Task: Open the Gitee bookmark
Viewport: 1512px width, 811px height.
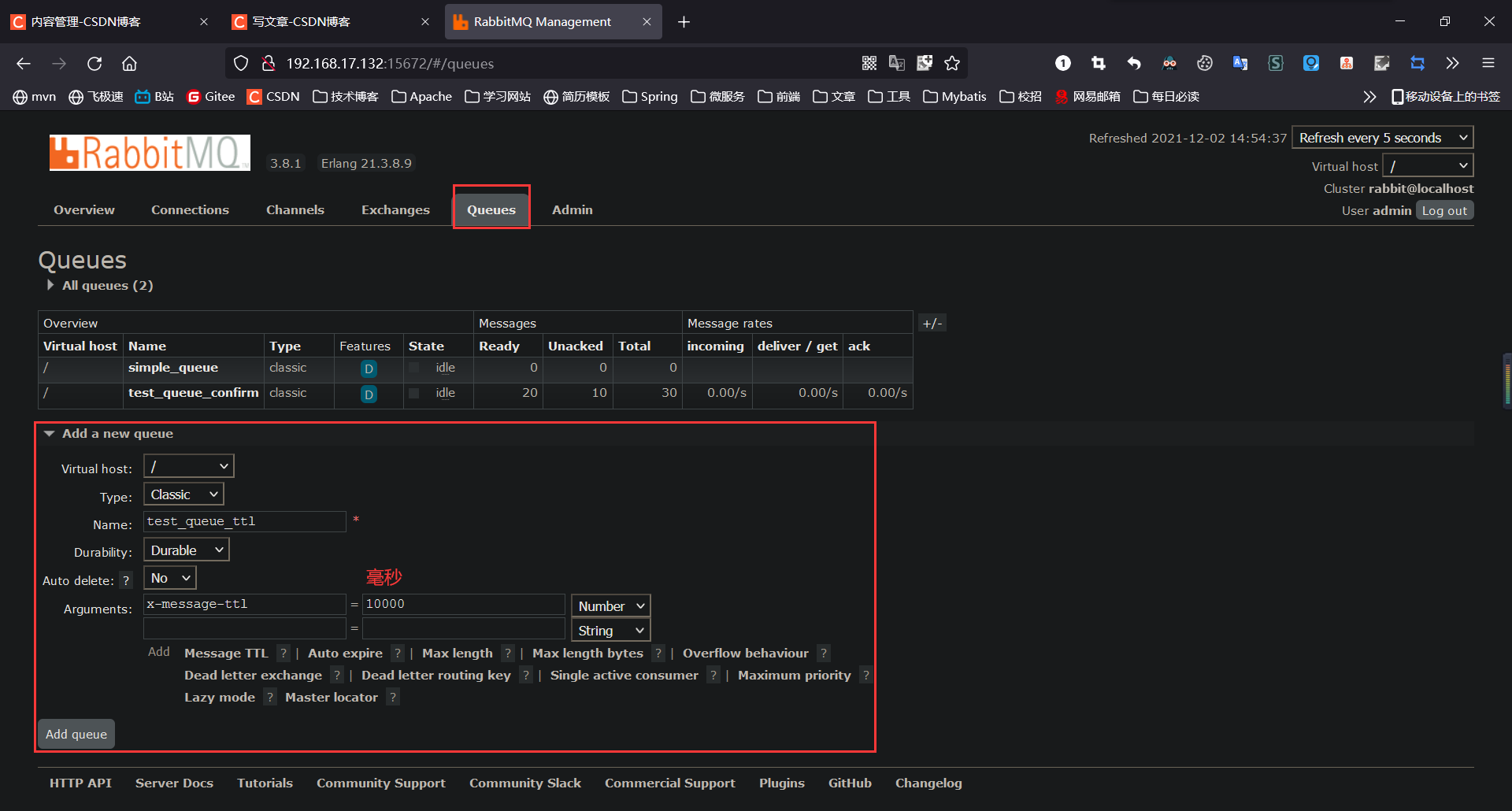Action: tap(210, 97)
